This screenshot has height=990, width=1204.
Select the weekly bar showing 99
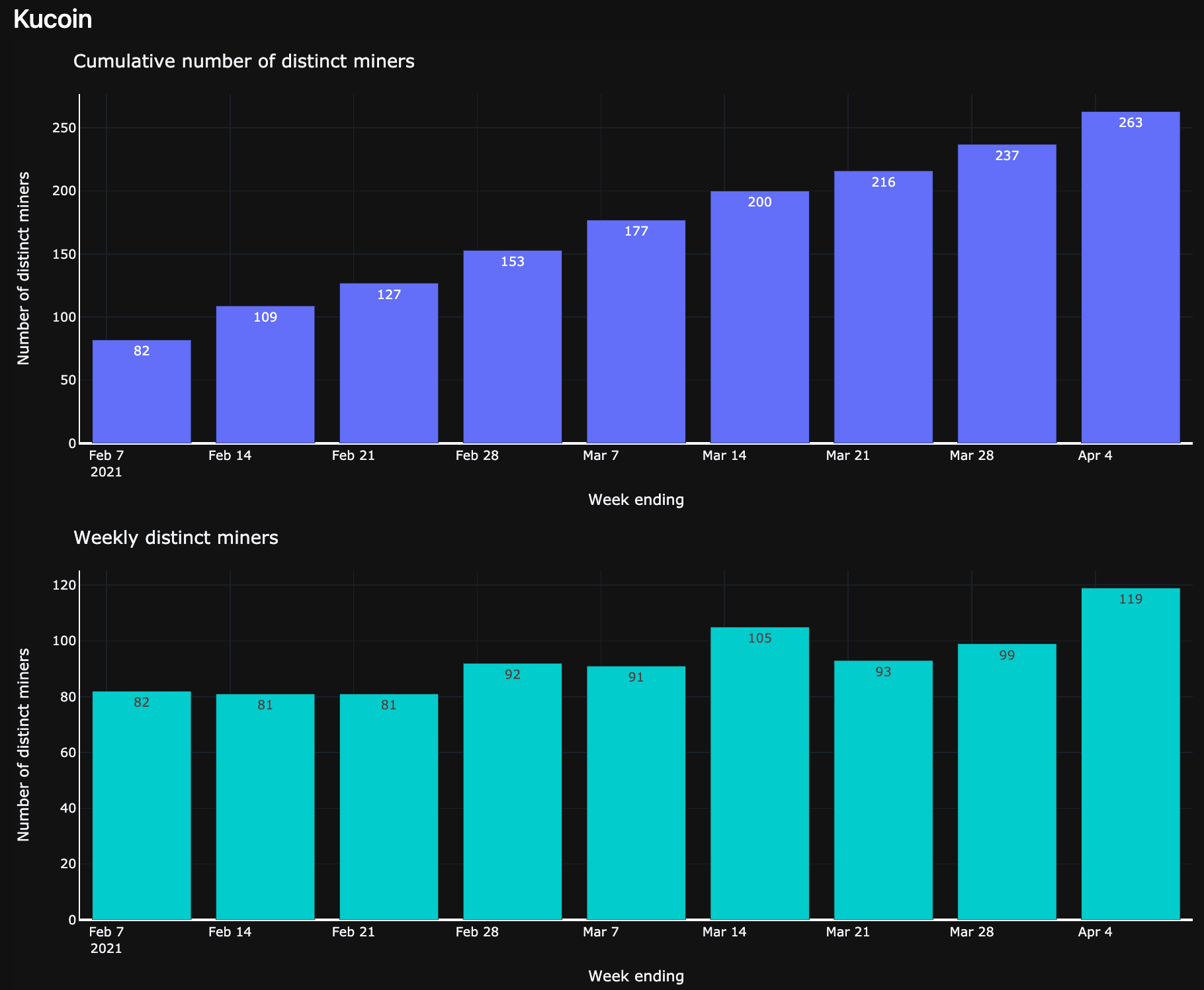tap(1007, 782)
